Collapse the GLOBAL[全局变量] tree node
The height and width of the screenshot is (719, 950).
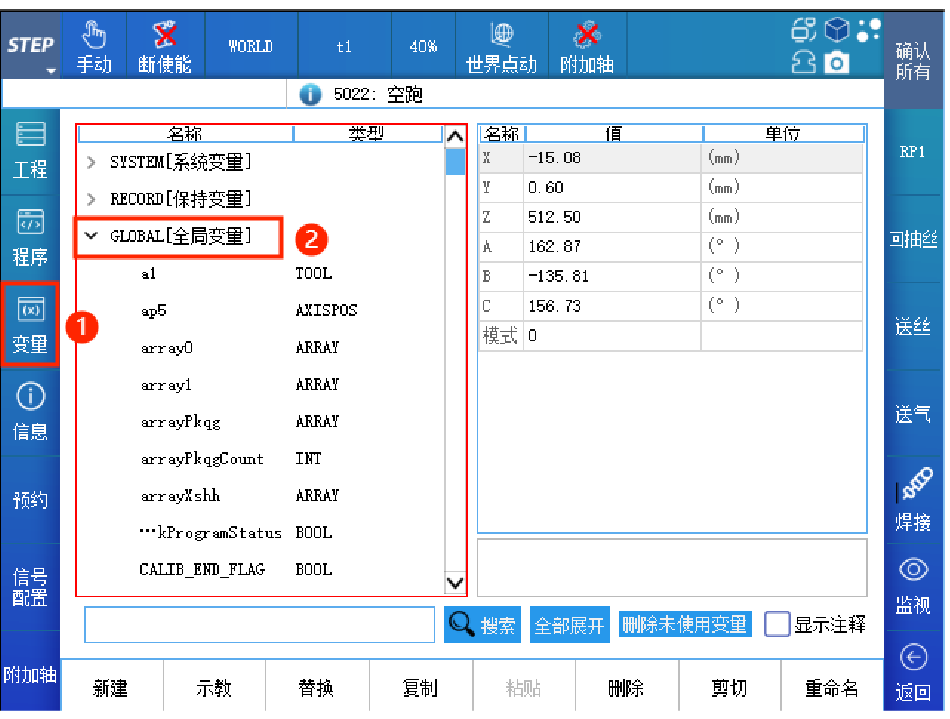tap(92, 236)
